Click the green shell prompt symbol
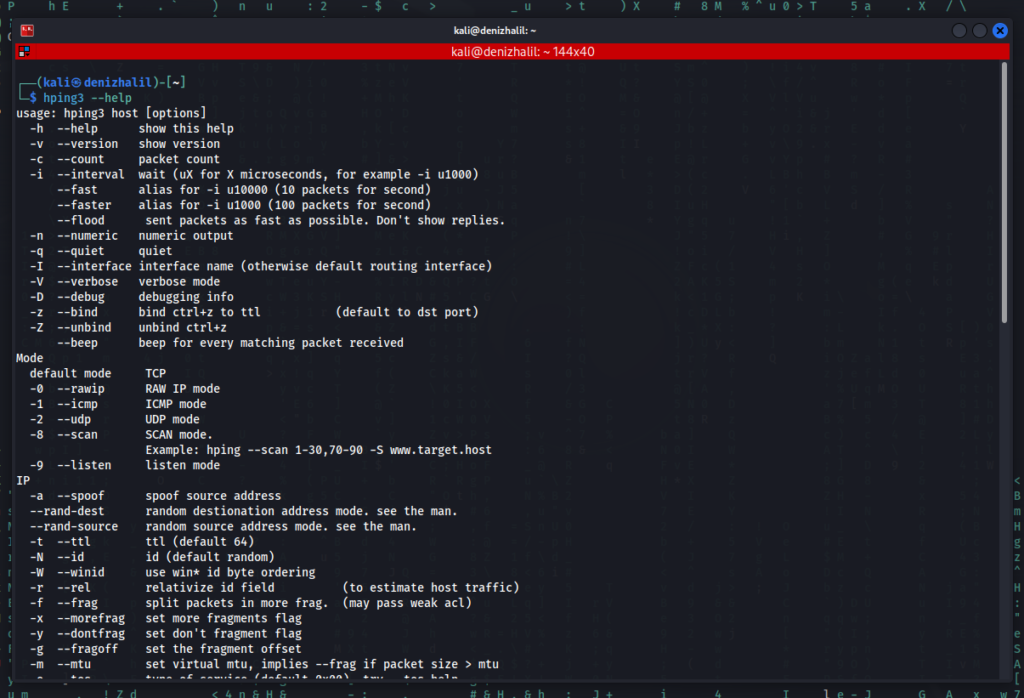Viewport: 1024px width, 698px height. point(30,97)
